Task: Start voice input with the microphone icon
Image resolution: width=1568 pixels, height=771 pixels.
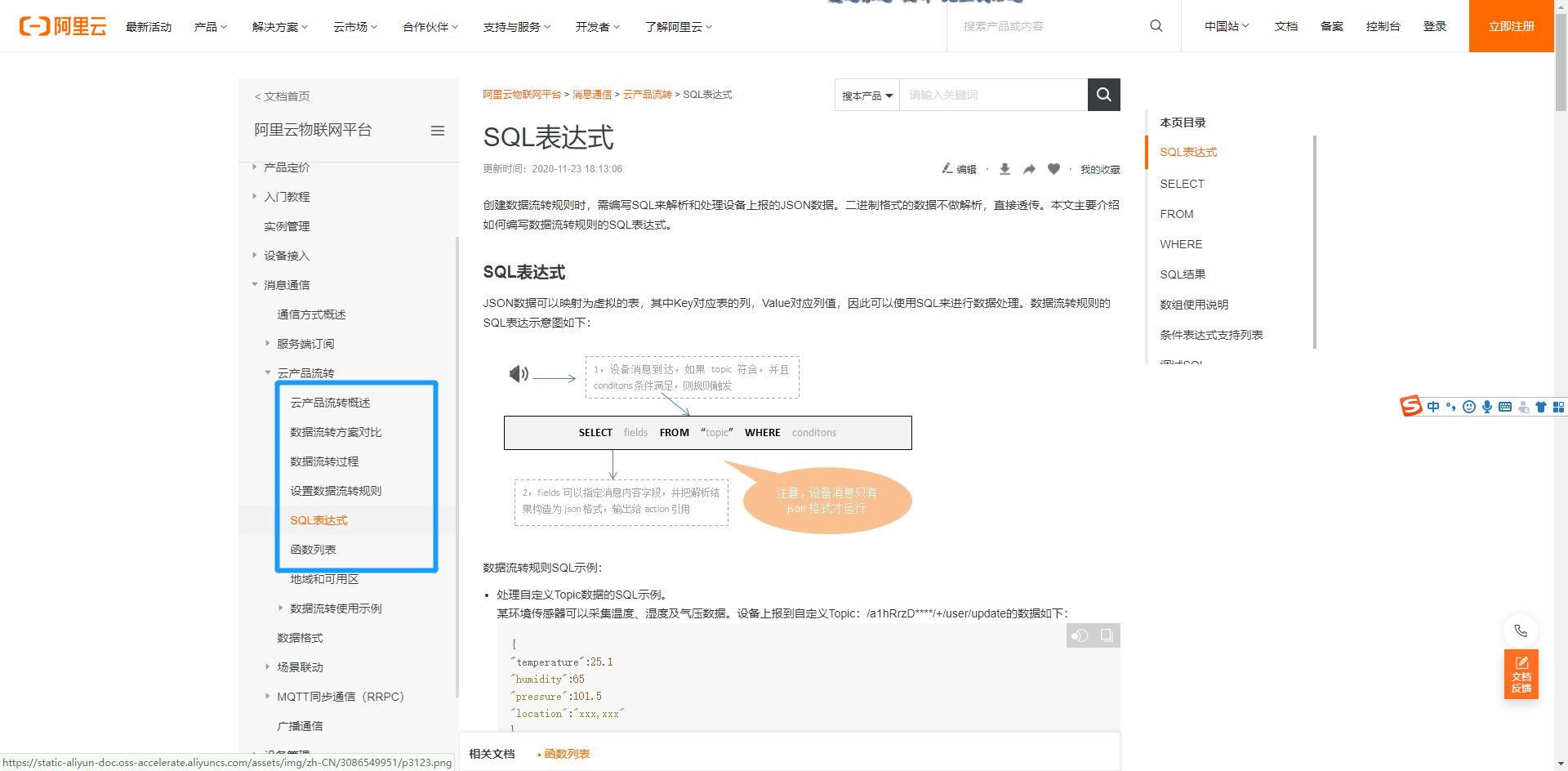Action: pyautogui.click(x=1487, y=407)
